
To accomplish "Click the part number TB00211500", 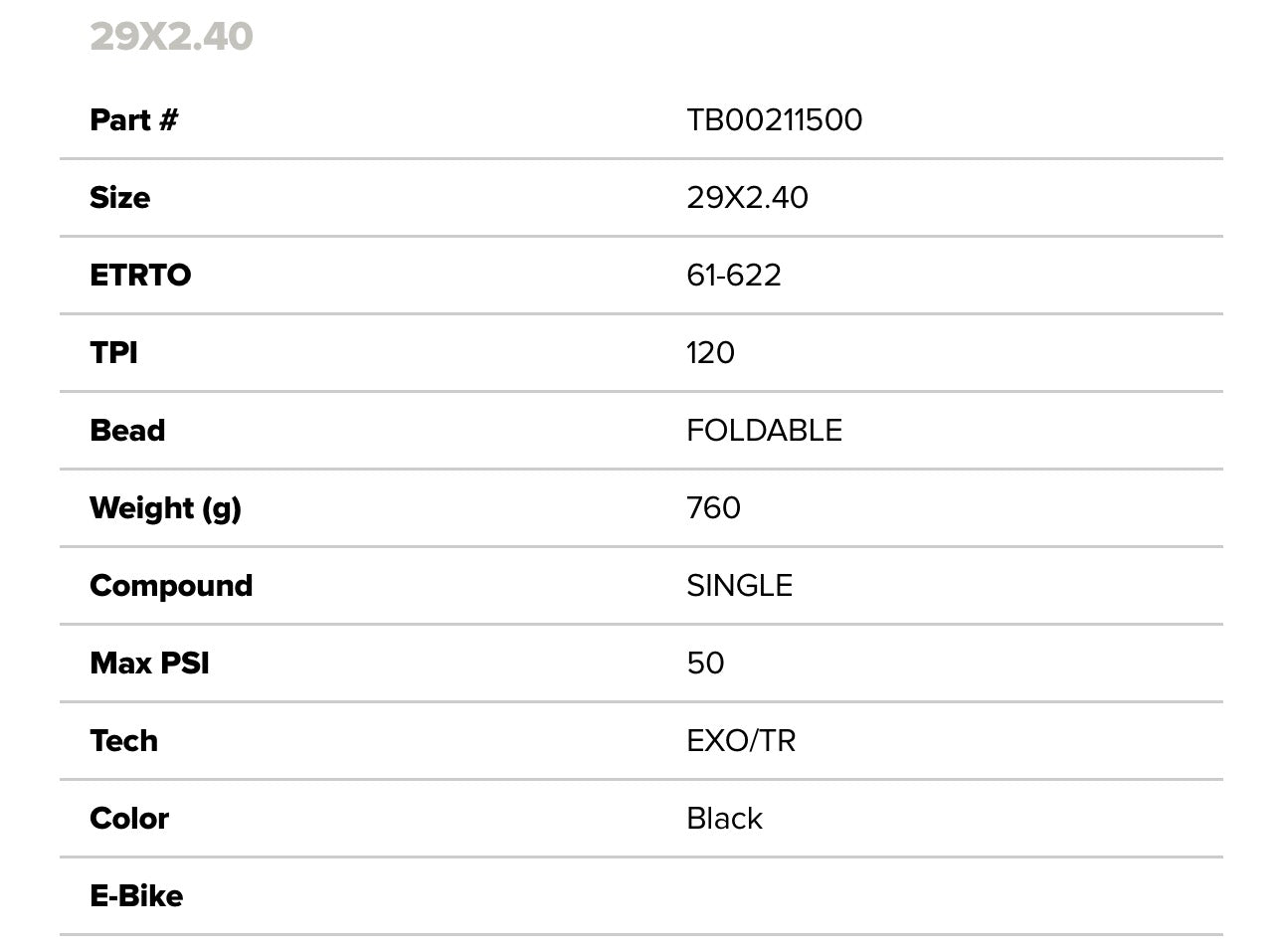I will coord(774,120).
